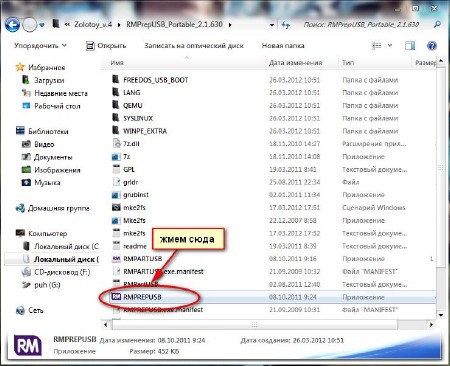Sort by the Имя column header
The height and width of the screenshot is (366, 450).
[117, 63]
